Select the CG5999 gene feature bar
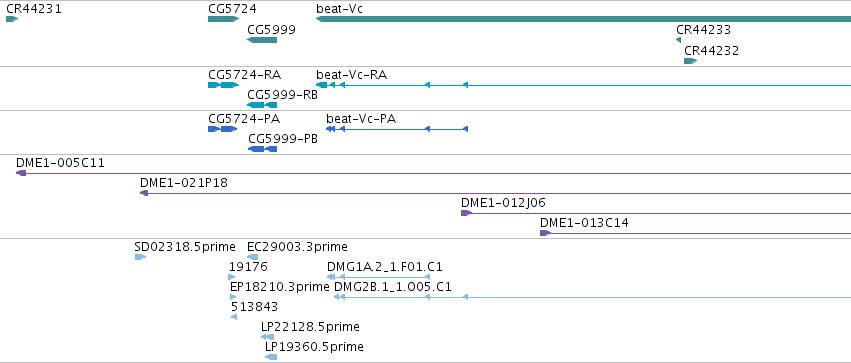The width and height of the screenshot is (851, 363). coord(262,40)
